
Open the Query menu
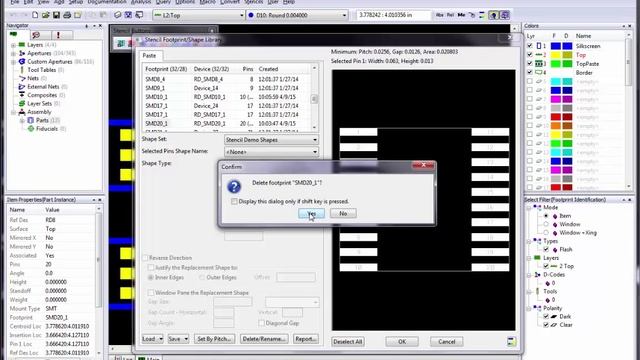[x=163, y=2]
